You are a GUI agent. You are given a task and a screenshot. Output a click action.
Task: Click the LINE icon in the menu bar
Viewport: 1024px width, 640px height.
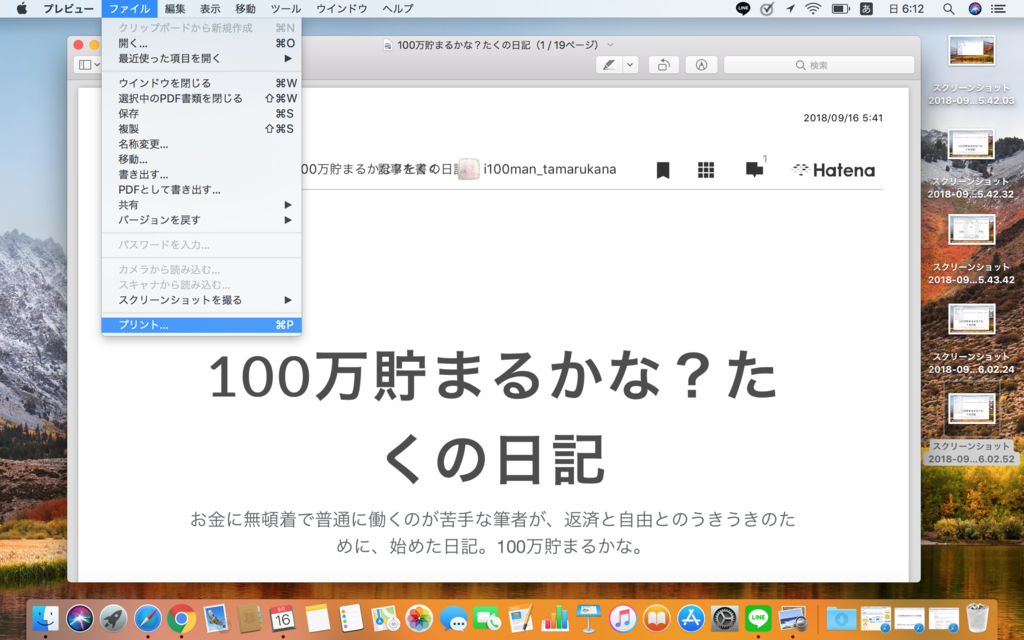[741, 9]
